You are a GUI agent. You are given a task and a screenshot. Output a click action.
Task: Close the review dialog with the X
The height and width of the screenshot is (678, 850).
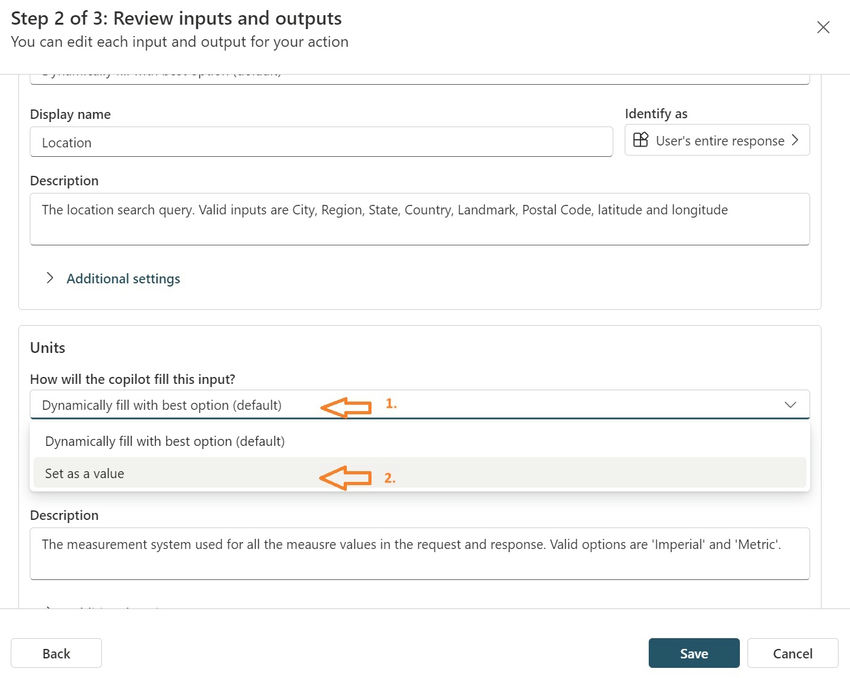click(x=823, y=27)
